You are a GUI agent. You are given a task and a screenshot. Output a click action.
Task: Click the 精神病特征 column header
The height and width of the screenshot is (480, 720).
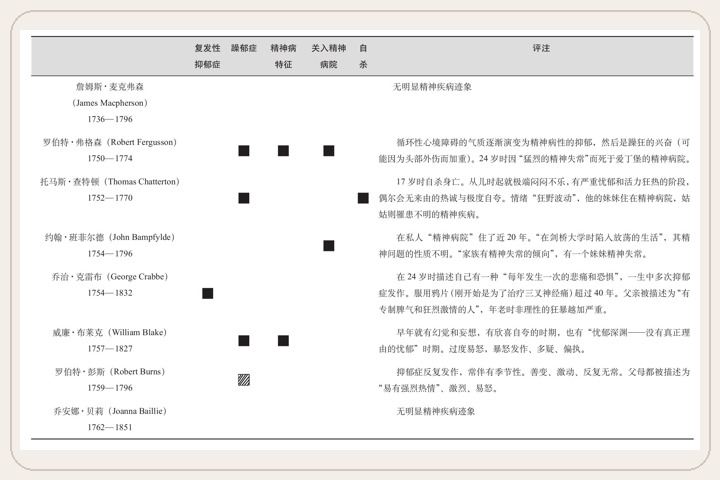[283, 56]
